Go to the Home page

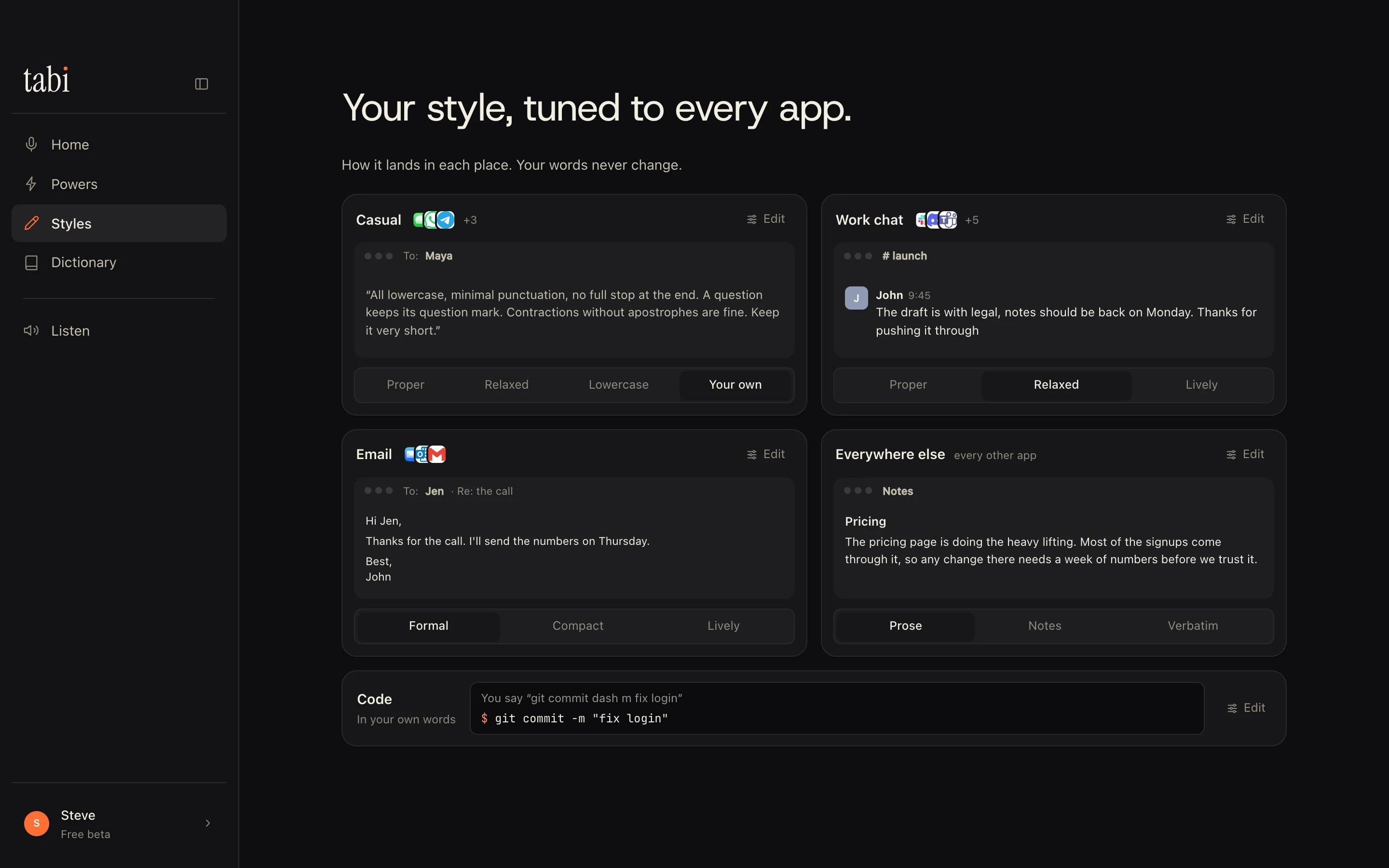point(119,145)
